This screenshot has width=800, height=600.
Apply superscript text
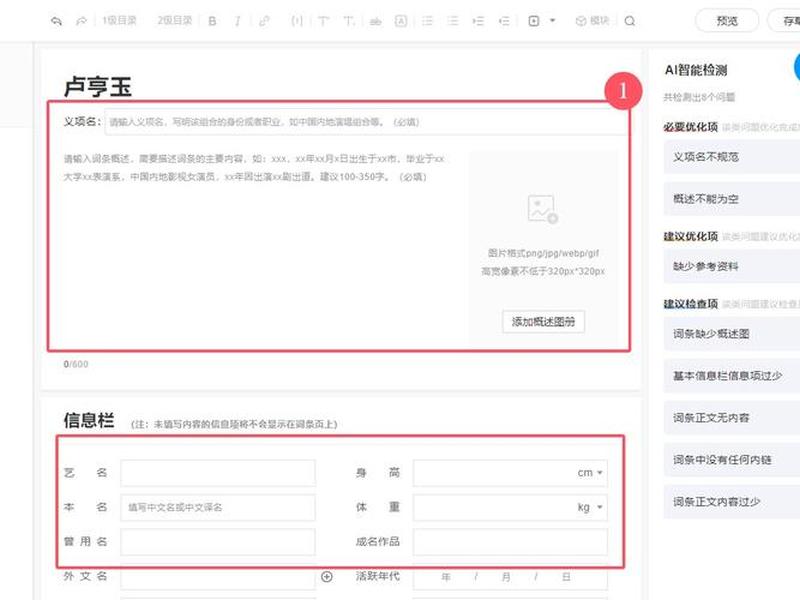coord(323,21)
